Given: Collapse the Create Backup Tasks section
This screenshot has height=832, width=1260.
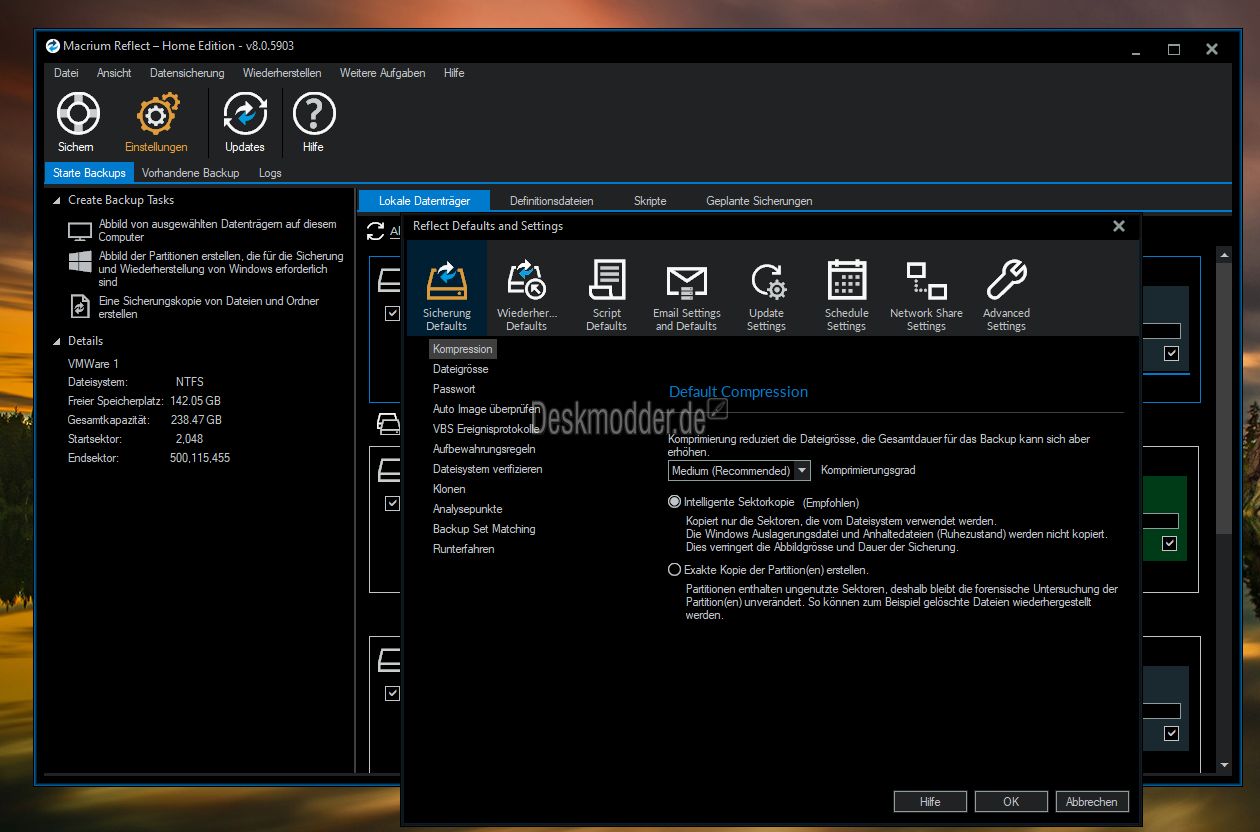Looking at the screenshot, I should [57, 200].
